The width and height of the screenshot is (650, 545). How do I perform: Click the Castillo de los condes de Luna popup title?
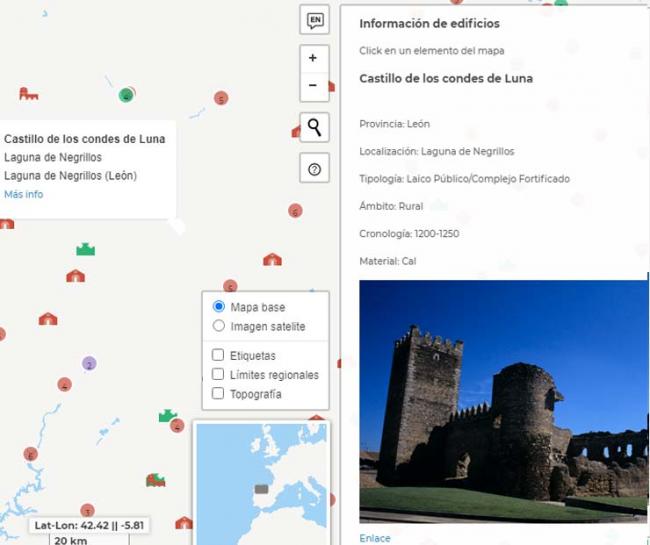coord(84,139)
